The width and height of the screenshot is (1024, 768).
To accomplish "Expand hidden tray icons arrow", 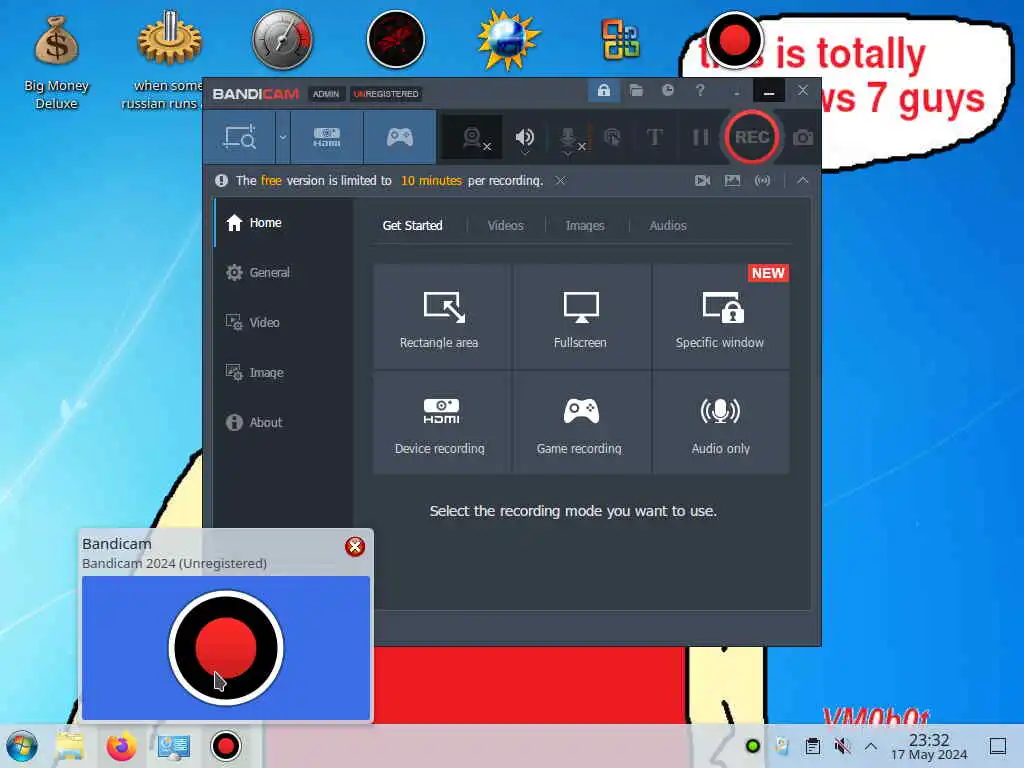I will (871, 746).
